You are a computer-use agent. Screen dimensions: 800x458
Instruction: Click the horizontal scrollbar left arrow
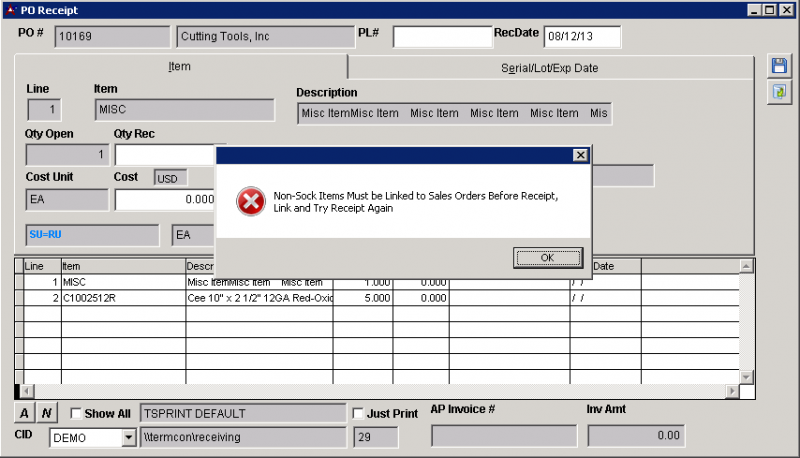coord(27,391)
